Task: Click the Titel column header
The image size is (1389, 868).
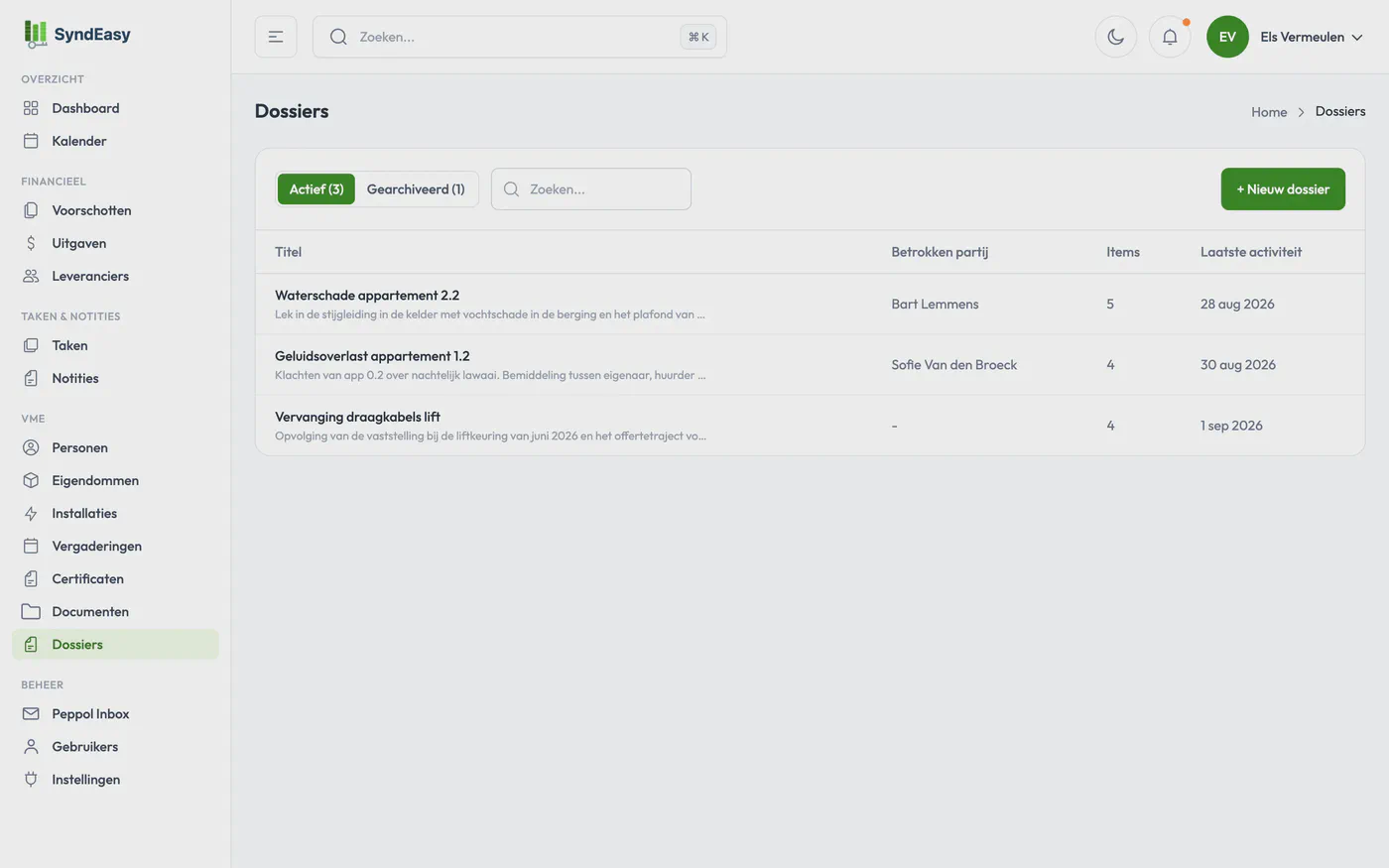Action: pos(288,252)
